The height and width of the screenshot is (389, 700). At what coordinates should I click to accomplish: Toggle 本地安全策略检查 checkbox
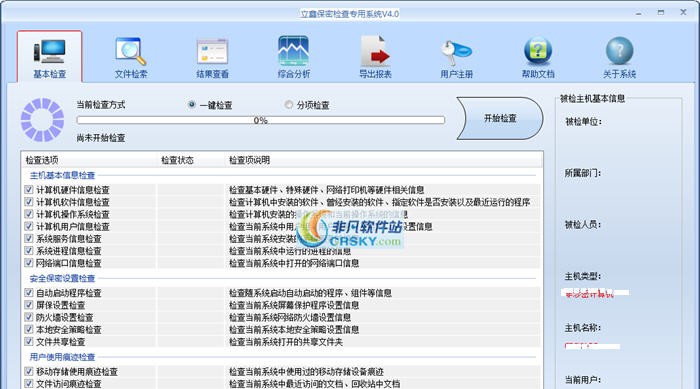(x=29, y=330)
